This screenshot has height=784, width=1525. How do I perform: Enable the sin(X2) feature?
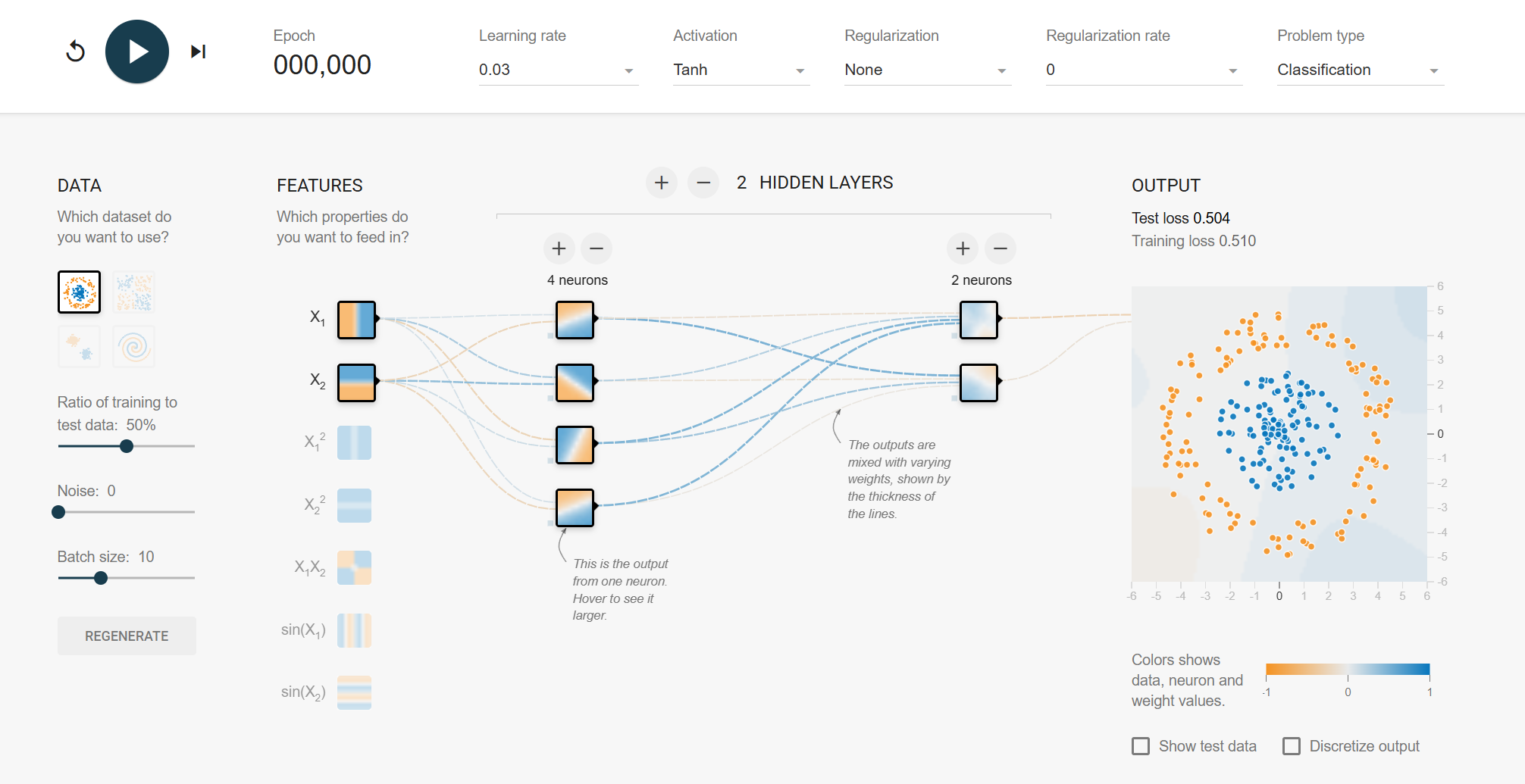pos(354,692)
